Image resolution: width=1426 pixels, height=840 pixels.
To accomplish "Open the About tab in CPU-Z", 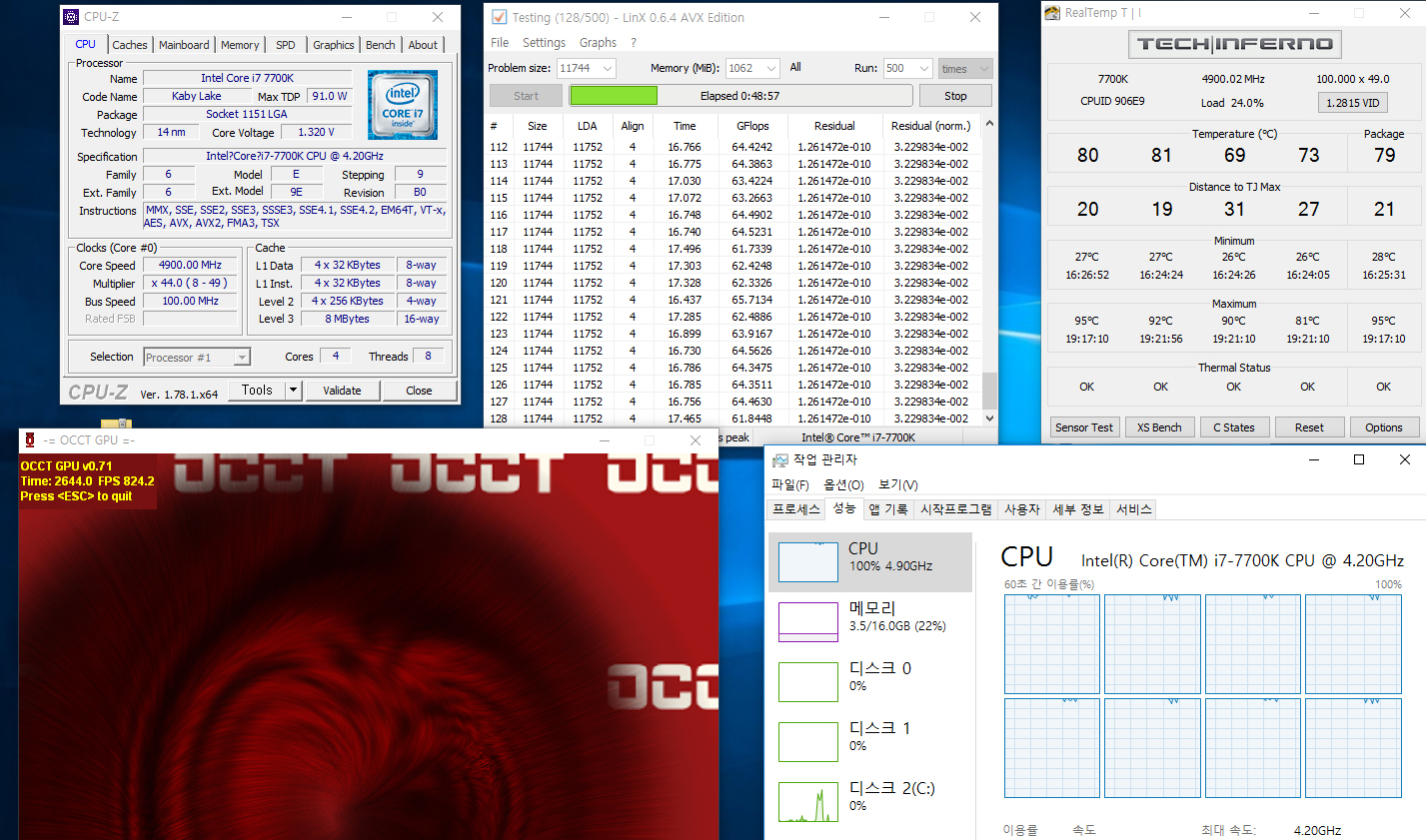I will [423, 45].
